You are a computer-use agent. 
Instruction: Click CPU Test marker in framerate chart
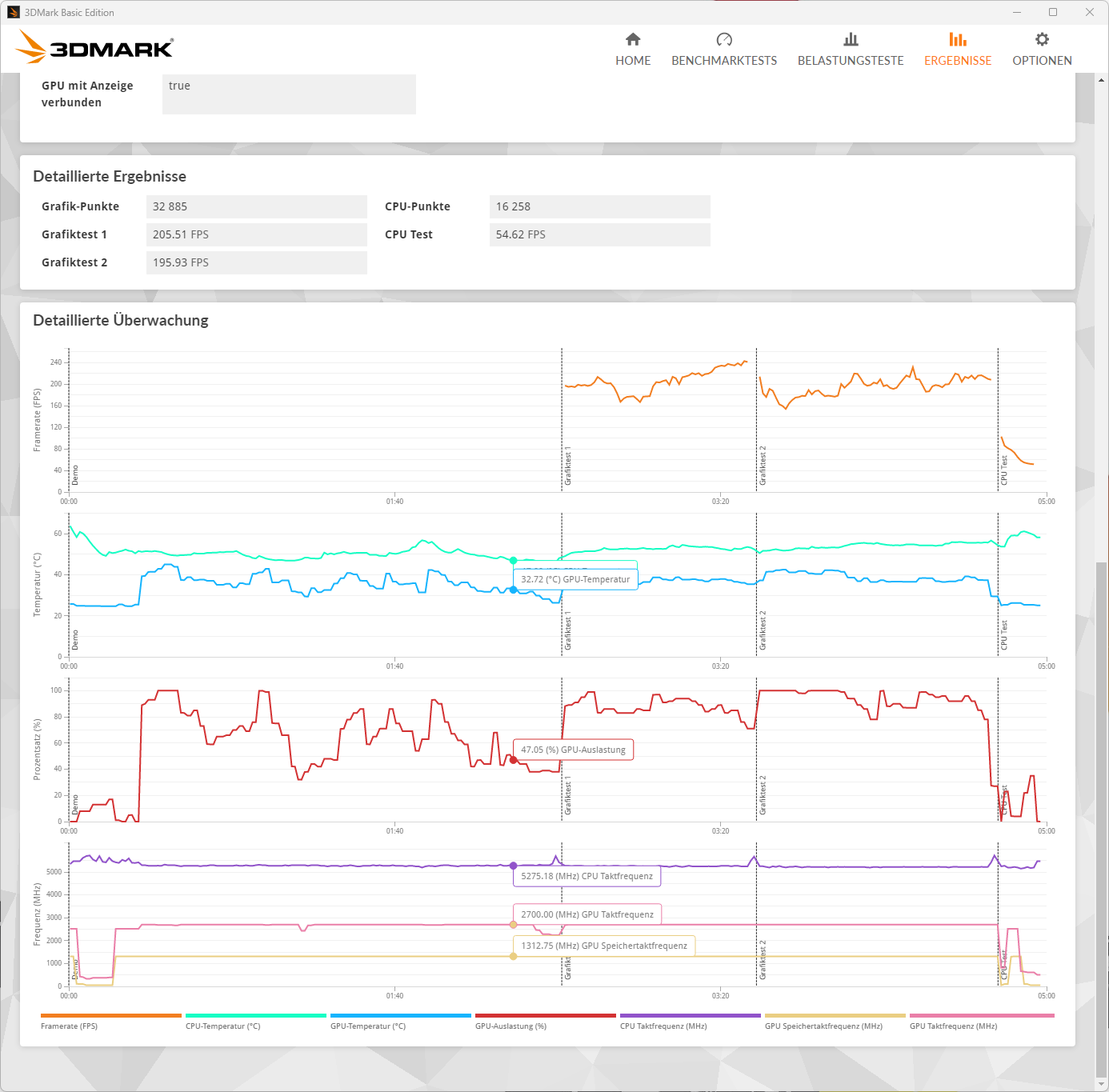click(1004, 470)
